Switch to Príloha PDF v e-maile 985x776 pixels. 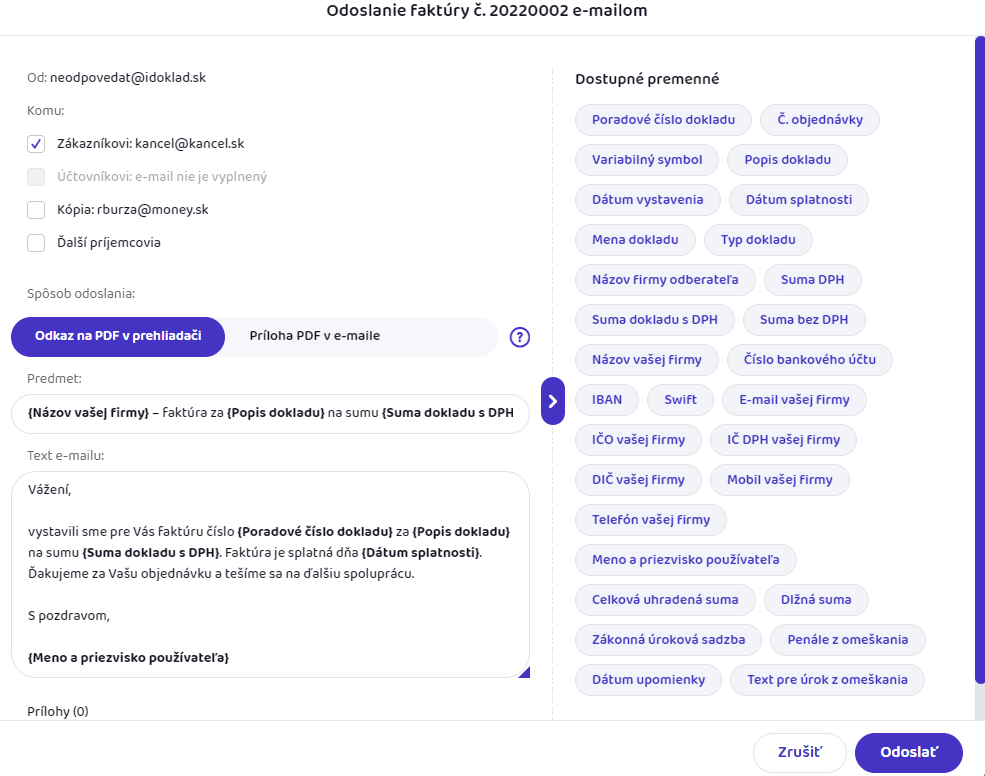[315, 337]
